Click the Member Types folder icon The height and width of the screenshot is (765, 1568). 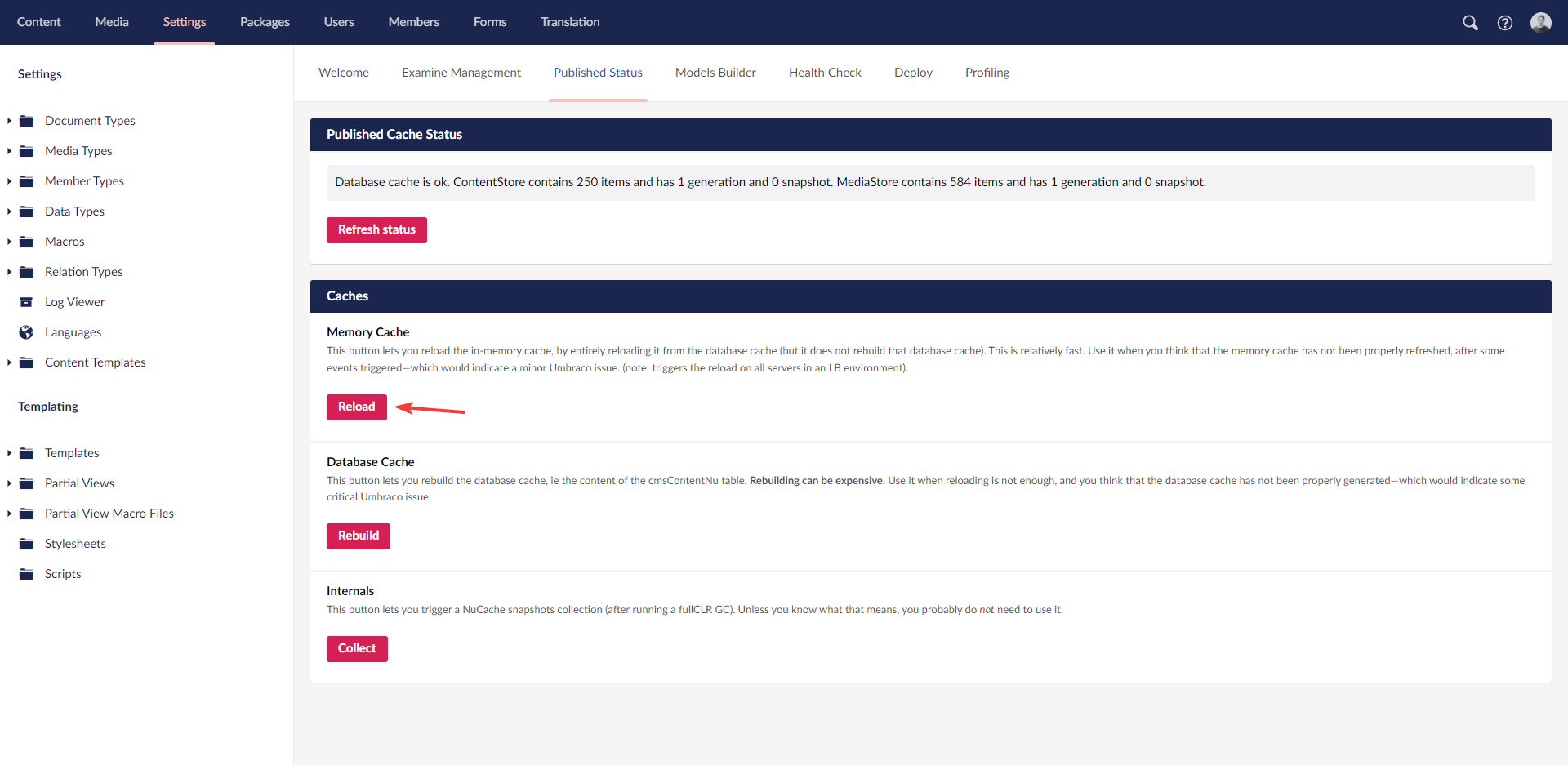tap(26, 181)
